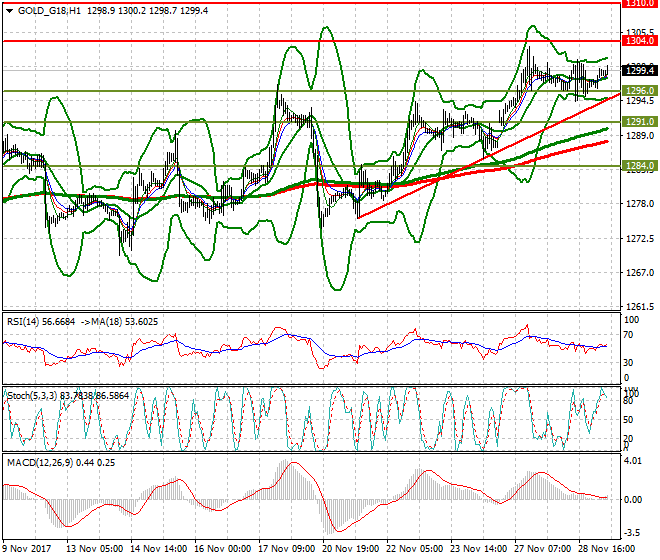Viewport: 660px width, 560px height.
Task: Click the RSI(14) 56.6684 indicator label
Action: point(41,322)
